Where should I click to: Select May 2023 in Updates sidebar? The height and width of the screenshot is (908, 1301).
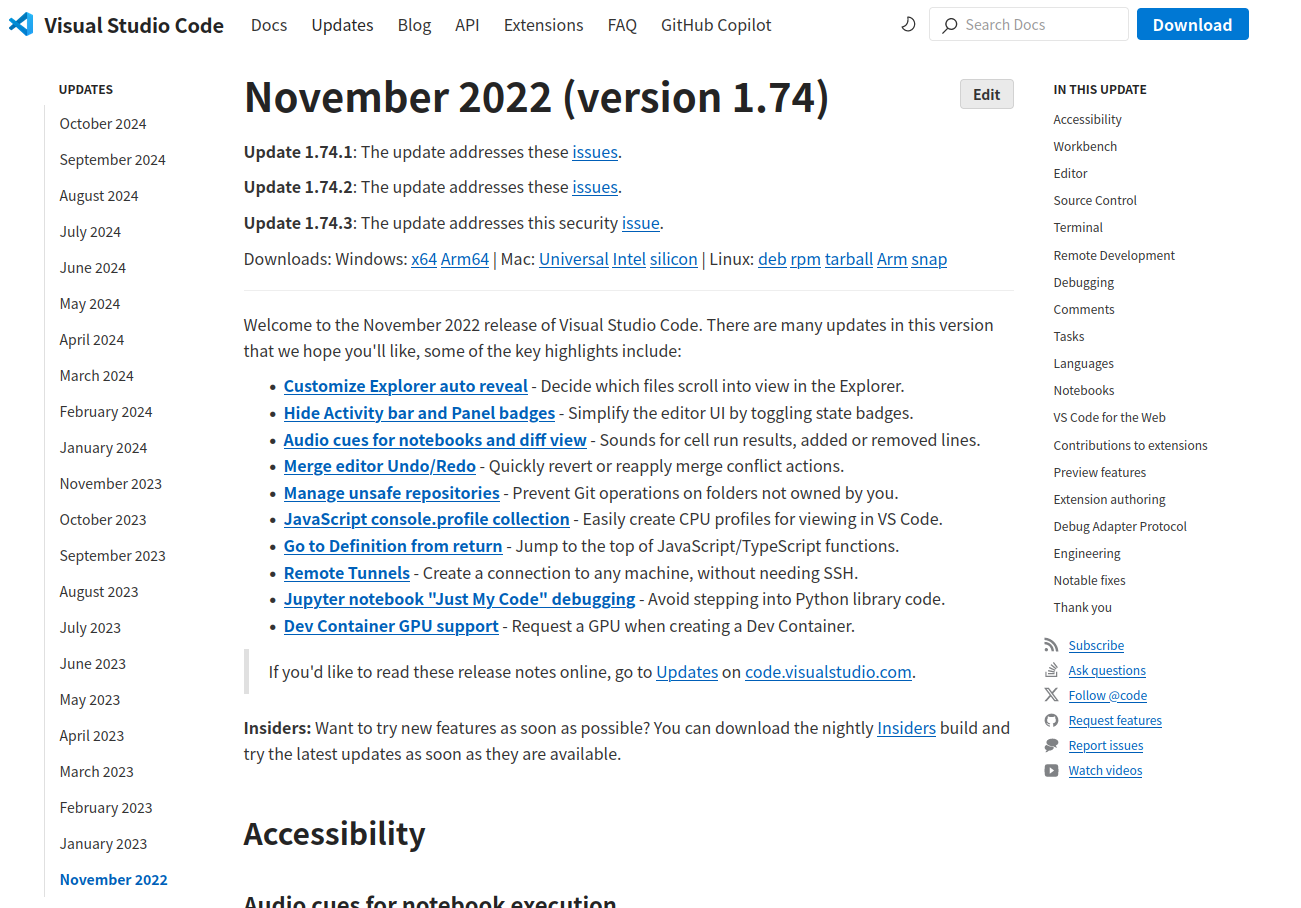pyautogui.click(x=89, y=700)
